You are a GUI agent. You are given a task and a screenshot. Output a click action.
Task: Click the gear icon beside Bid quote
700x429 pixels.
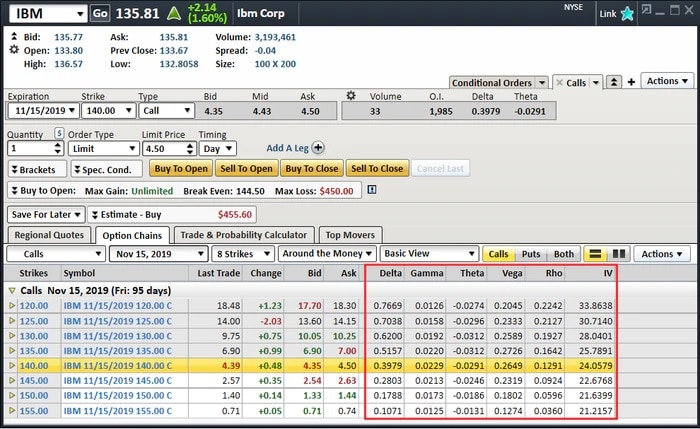13,34
